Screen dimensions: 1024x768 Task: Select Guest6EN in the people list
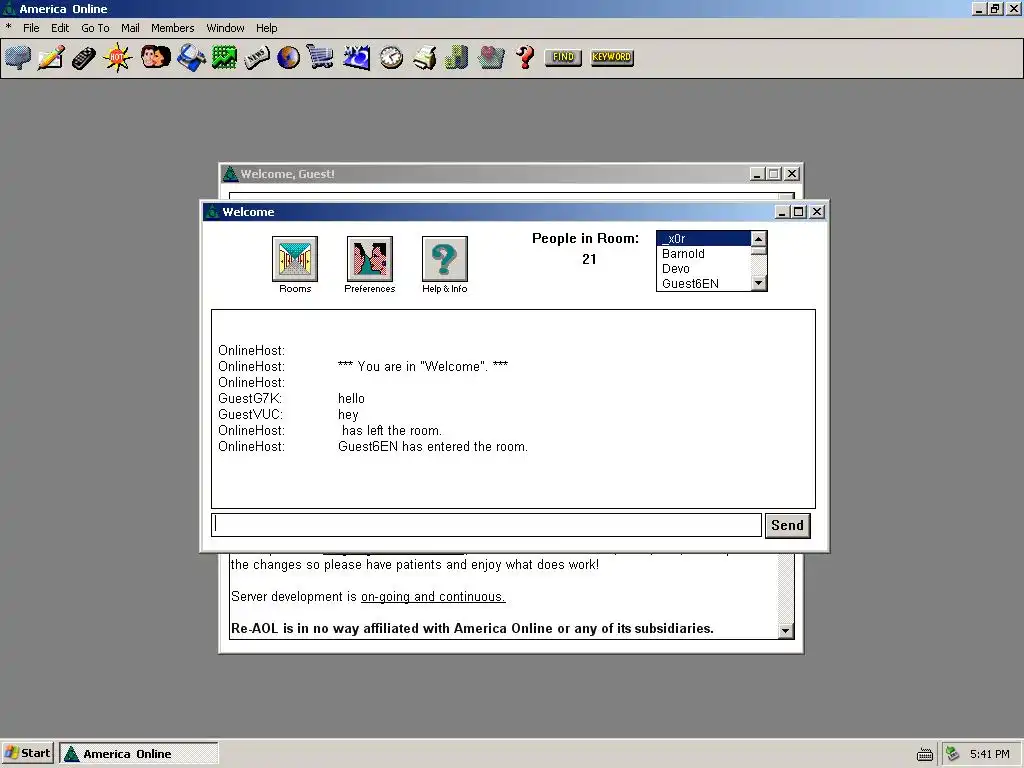703,284
